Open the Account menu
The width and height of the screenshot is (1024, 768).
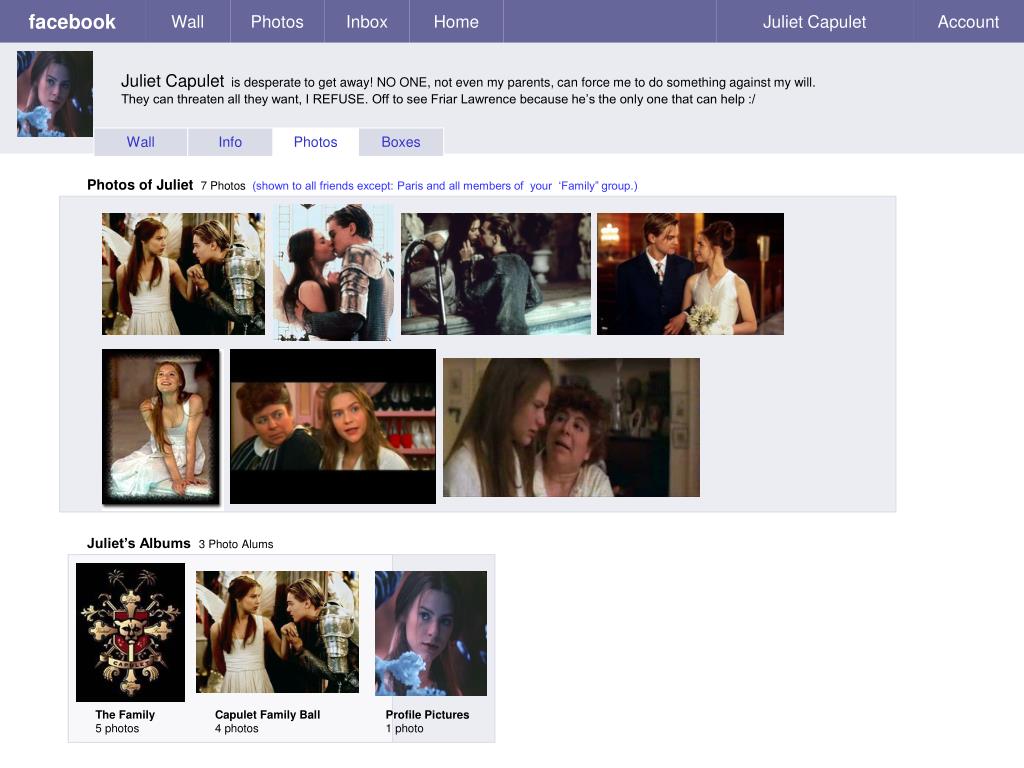pos(968,22)
